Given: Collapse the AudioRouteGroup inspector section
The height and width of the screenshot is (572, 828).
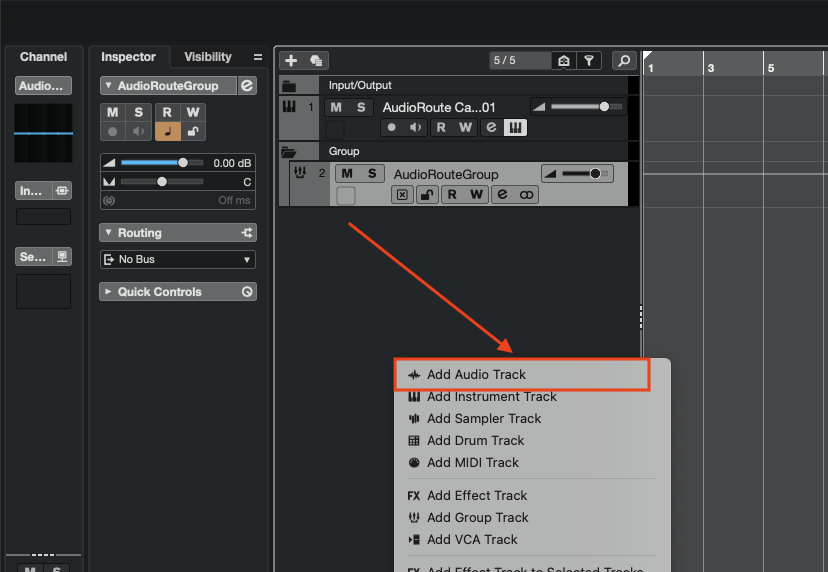Looking at the screenshot, I should click(x=108, y=85).
